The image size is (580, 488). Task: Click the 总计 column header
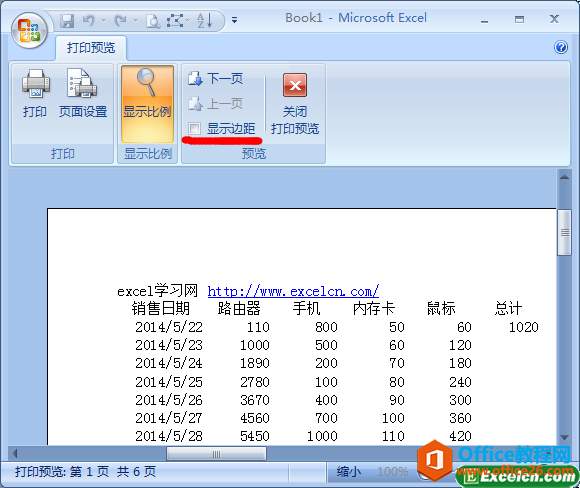click(509, 309)
